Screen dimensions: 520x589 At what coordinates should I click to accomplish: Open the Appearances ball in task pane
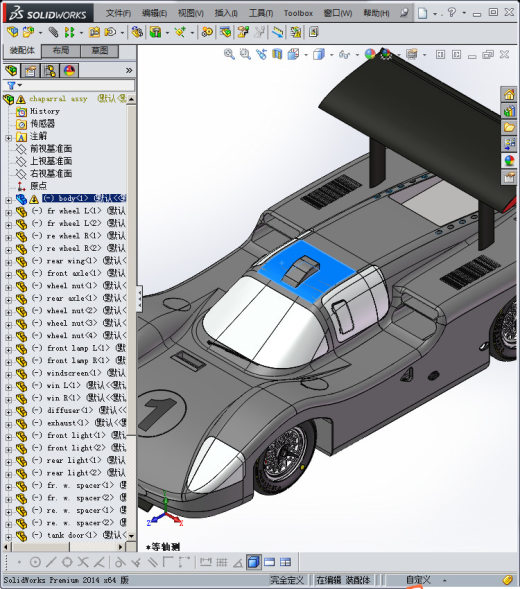click(x=509, y=161)
